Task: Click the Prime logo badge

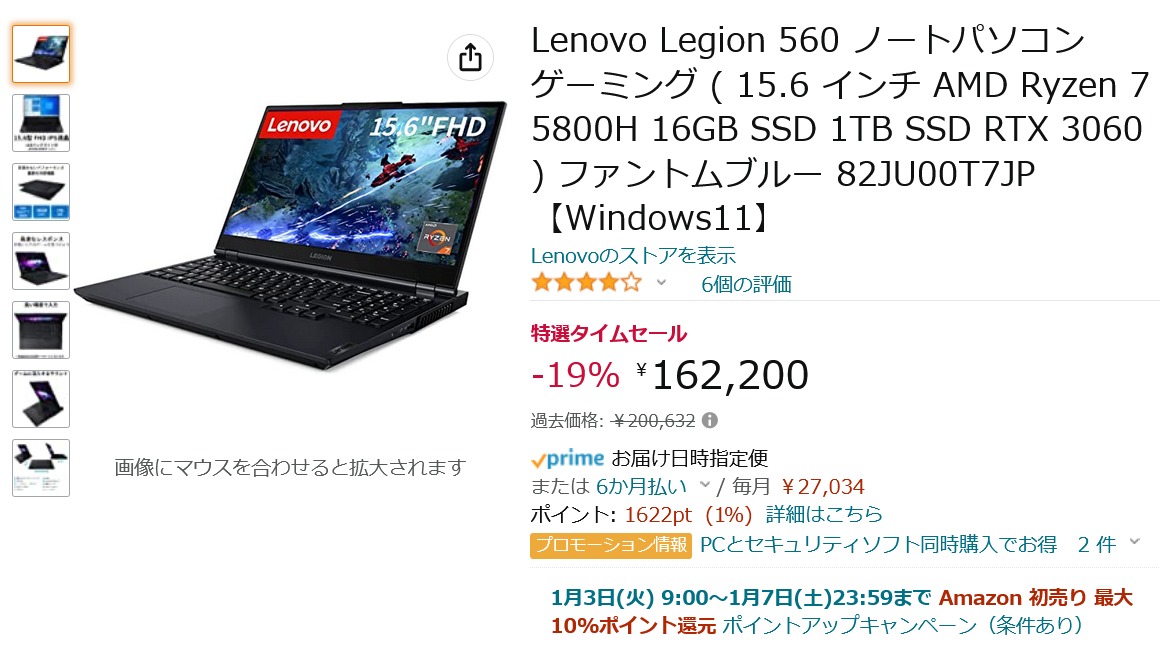Action: click(567, 458)
